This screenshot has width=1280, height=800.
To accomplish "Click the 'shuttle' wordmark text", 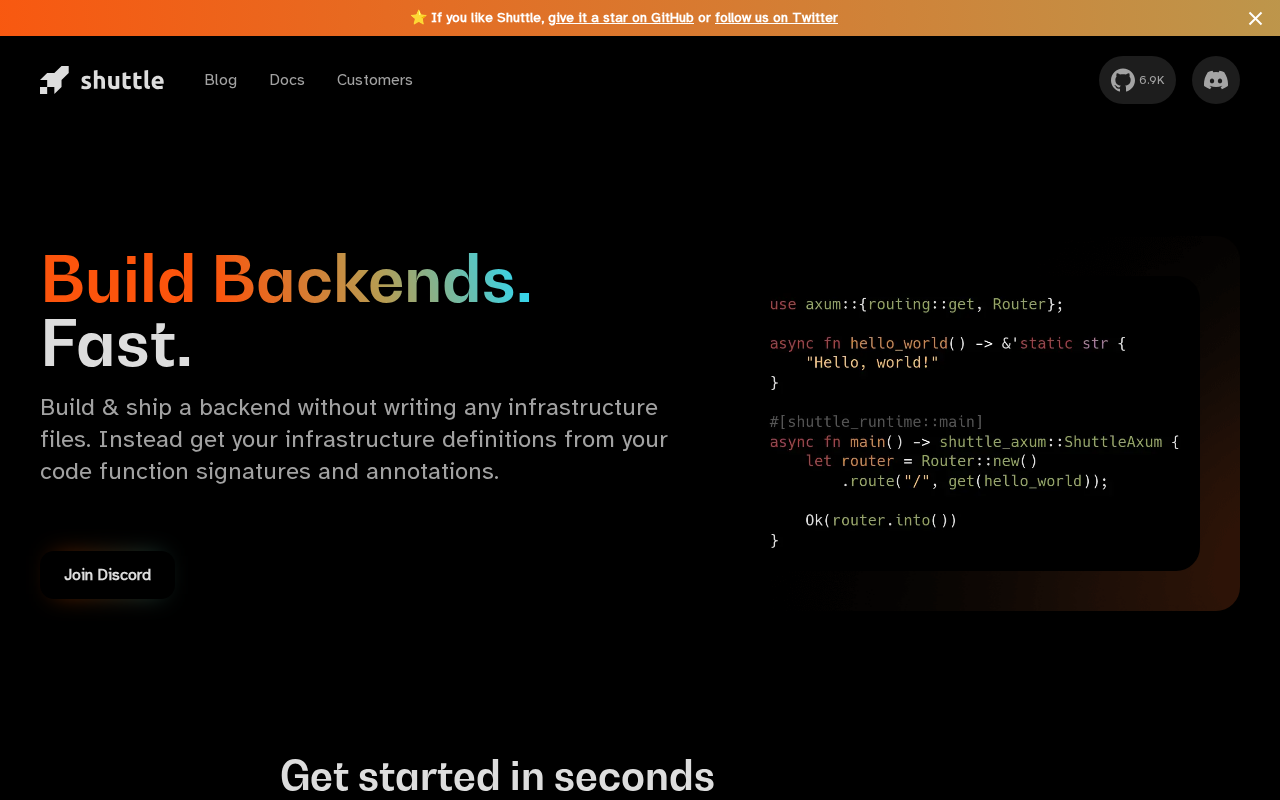I will [x=122, y=80].
